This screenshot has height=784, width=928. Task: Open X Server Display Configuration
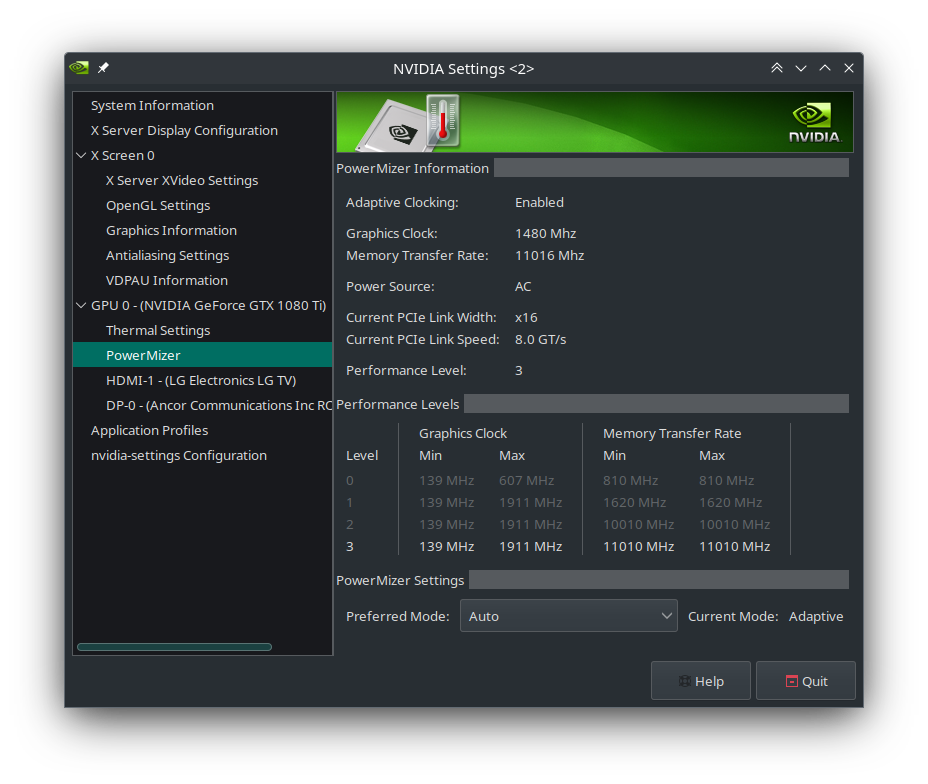(184, 131)
